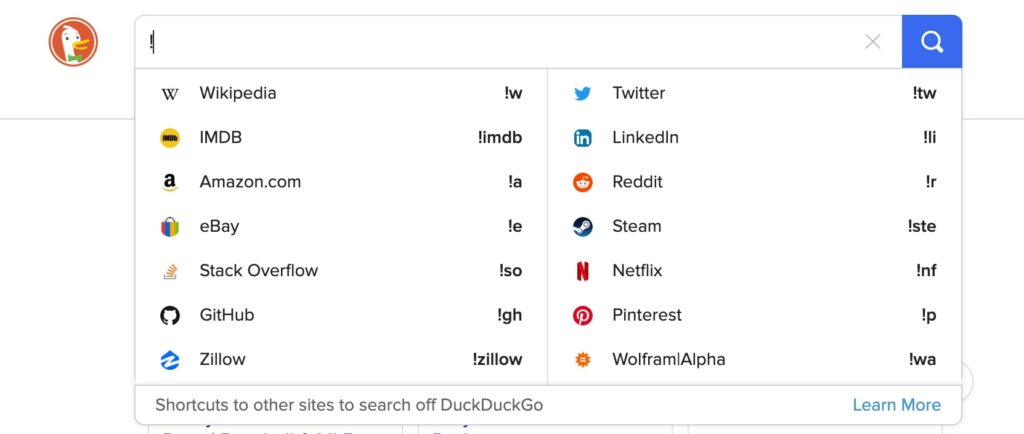Click inside the search text field
The height and width of the screenshot is (434, 1024).
pyautogui.click(x=500, y=42)
